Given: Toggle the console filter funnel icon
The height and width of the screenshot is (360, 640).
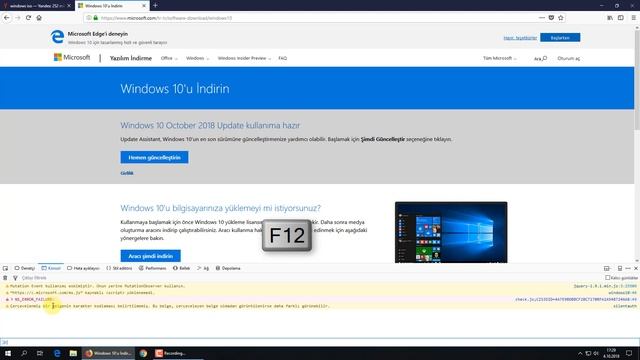Looking at the screenshot, I should [15, 278].
